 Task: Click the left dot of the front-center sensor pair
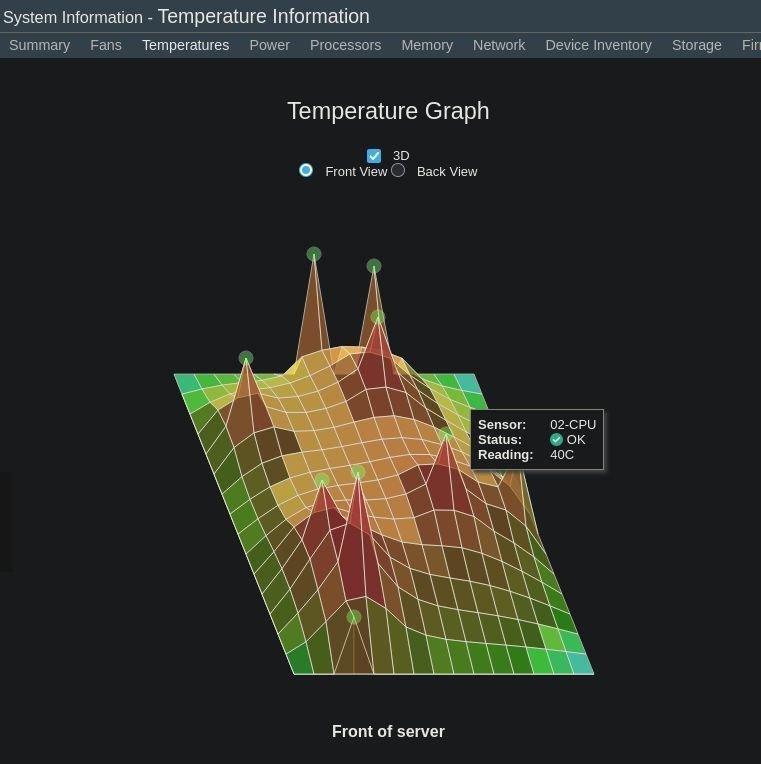(x=322, y=481)
